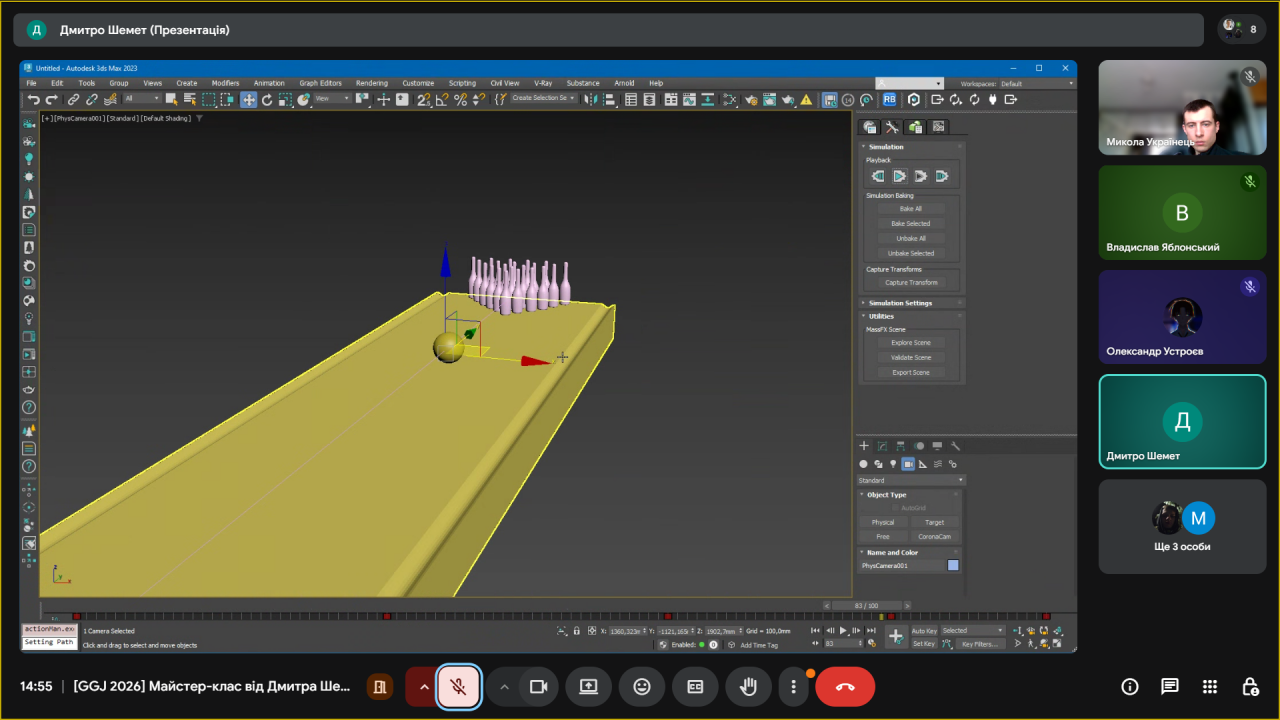Open the Modify panel tab icon
Viewport: 1280px width, 720px height.
point(881,446)
